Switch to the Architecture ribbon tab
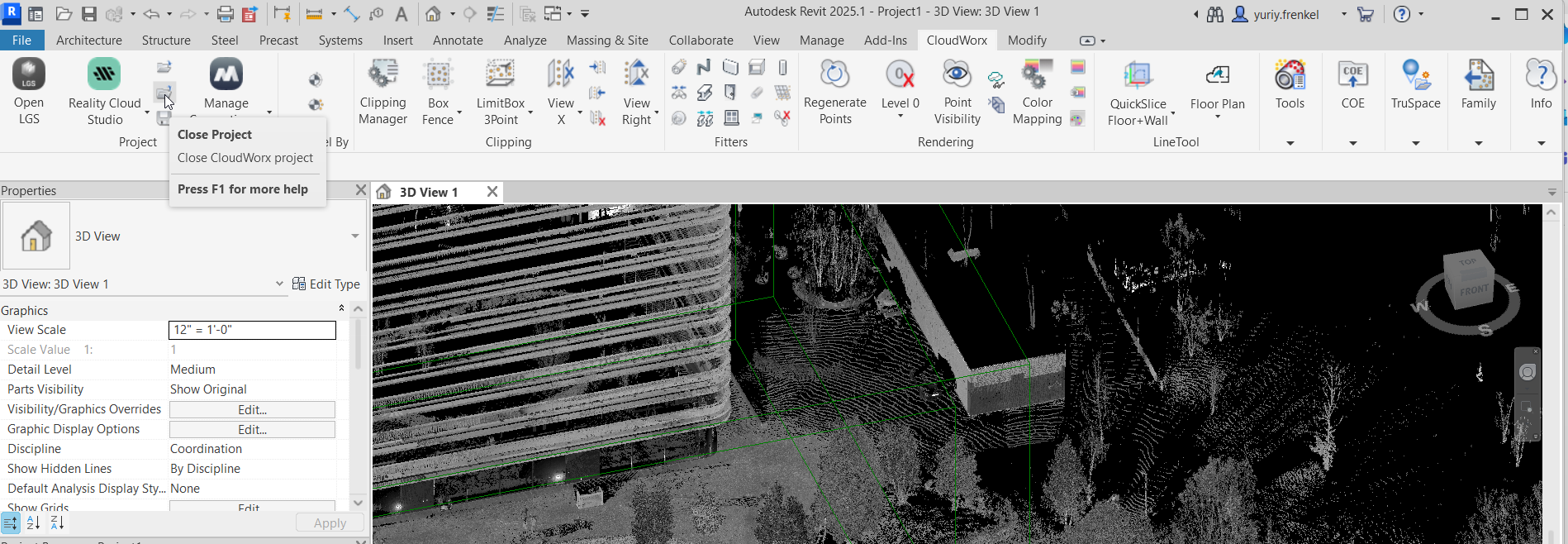This screenshot has width=1568, height=544. coord(89,41)
